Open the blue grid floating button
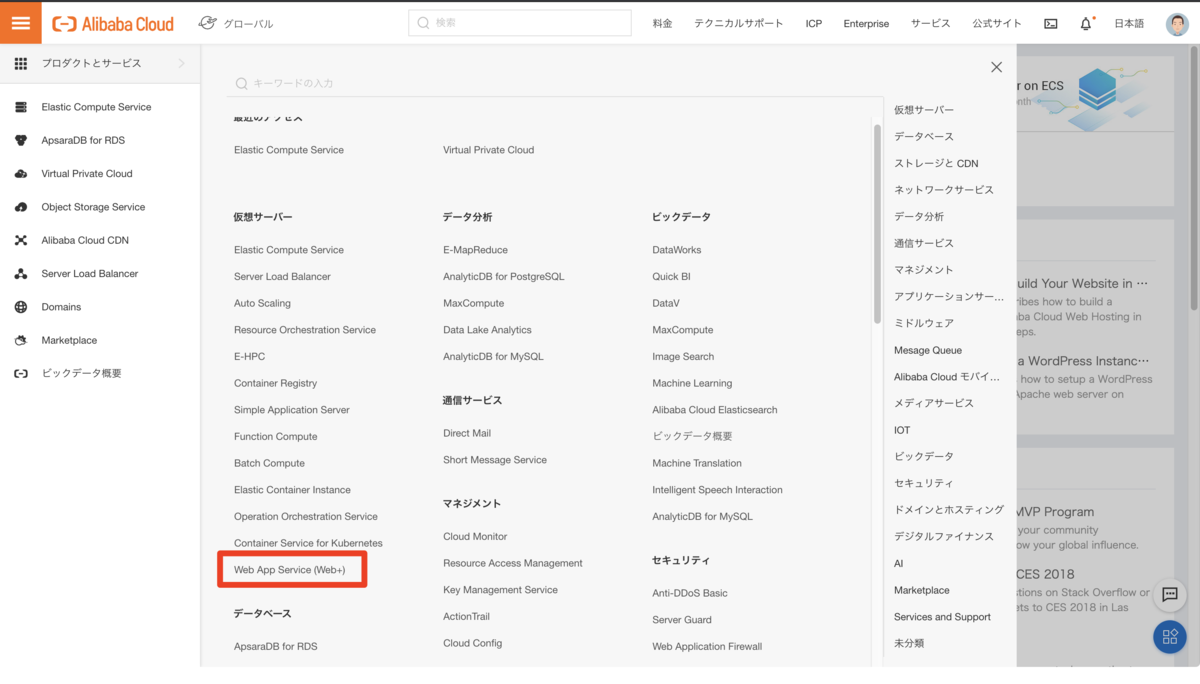 coord(1170,637)
